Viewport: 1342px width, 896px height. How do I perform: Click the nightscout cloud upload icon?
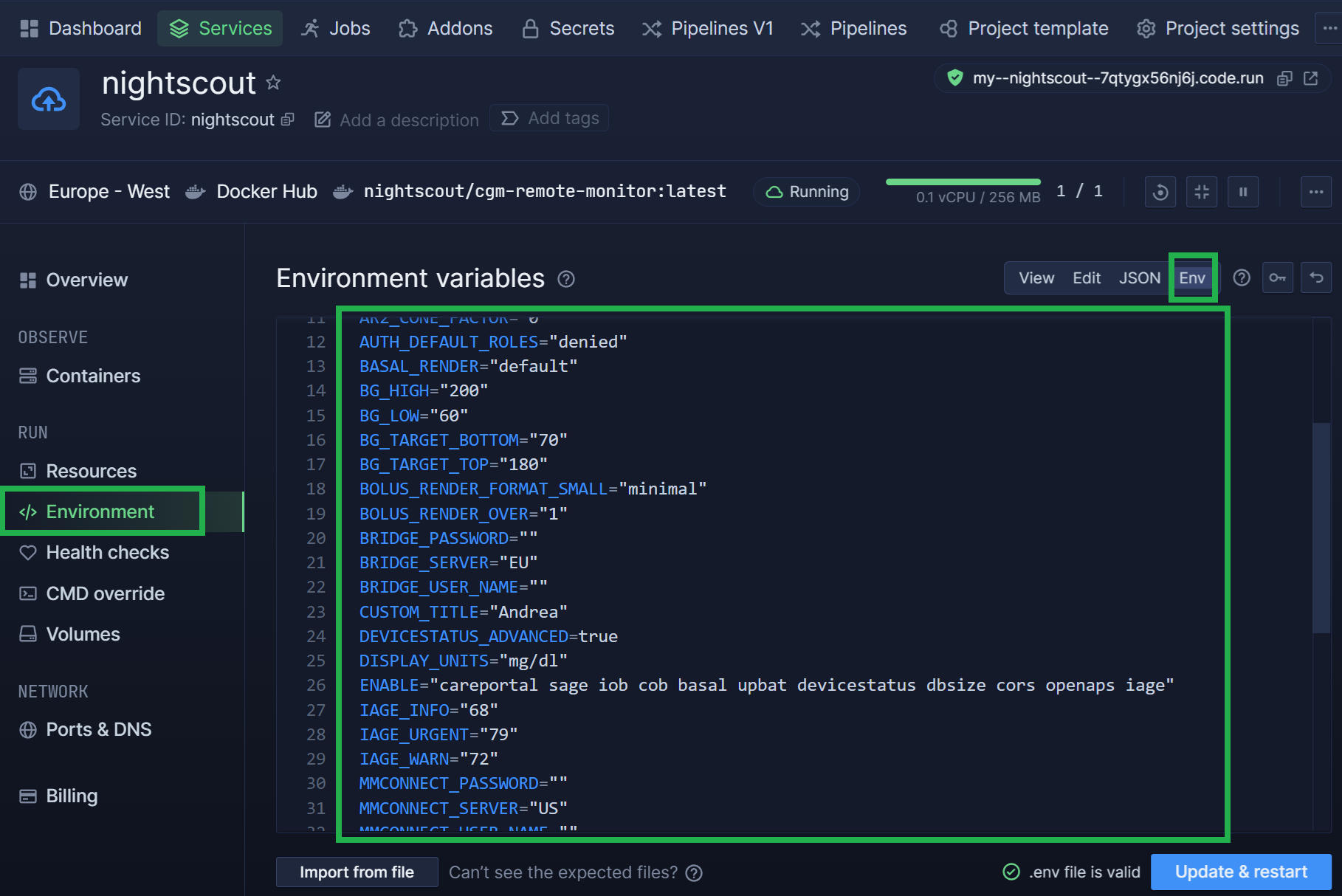pos(49,99)
